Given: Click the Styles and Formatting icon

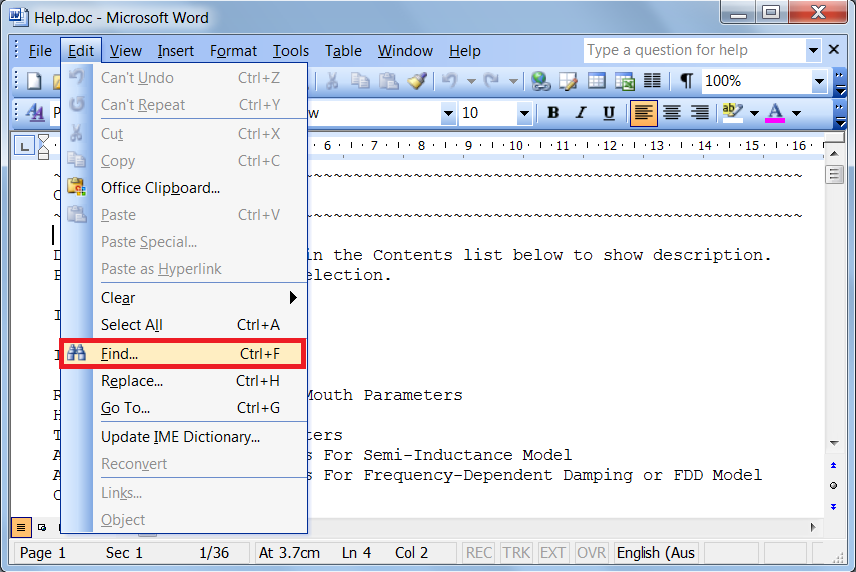Looking at the screenshot, I should pyautogui.click(x=35, y=113).
